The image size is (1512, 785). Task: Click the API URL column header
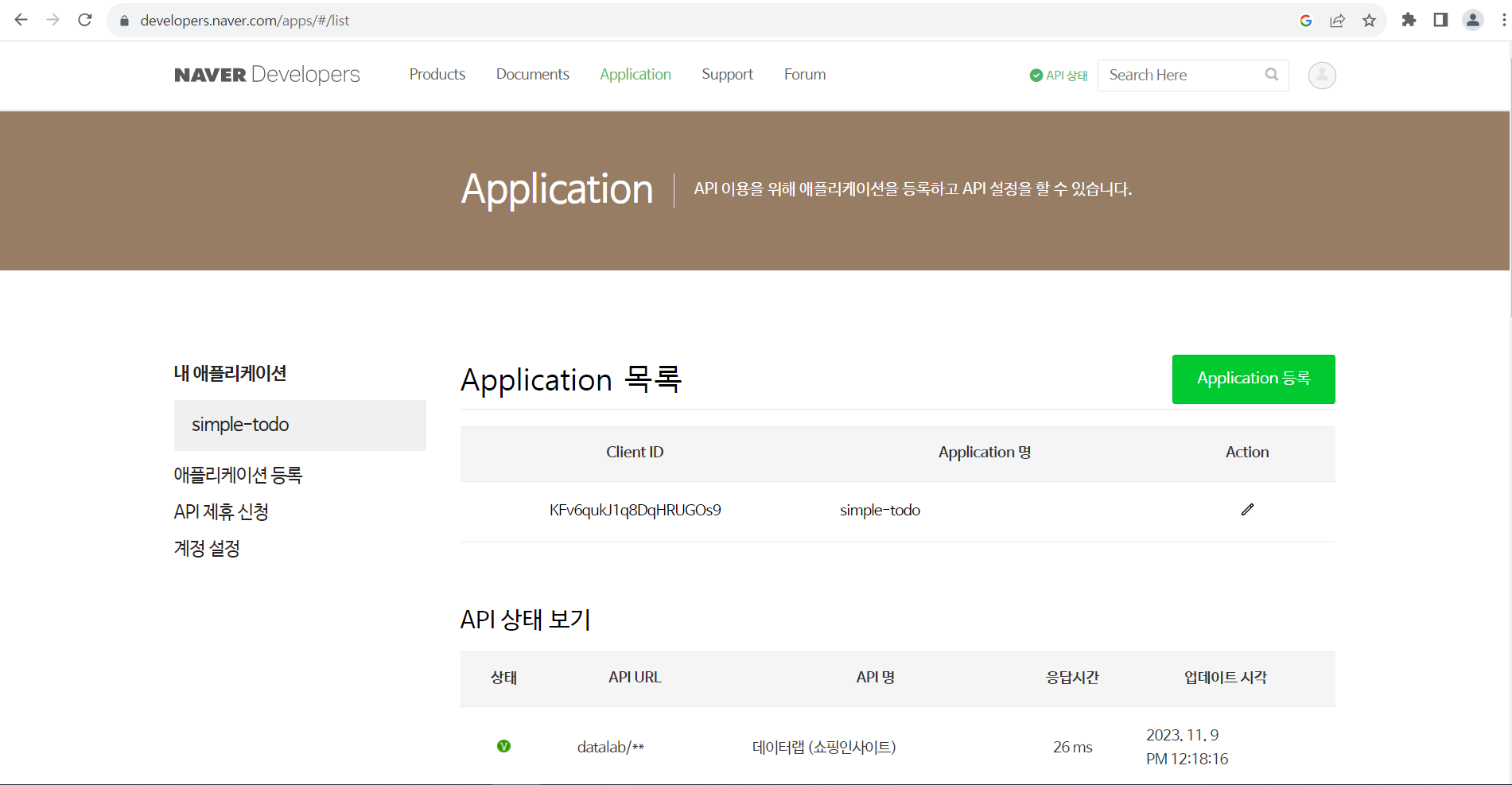pos(635,678)
